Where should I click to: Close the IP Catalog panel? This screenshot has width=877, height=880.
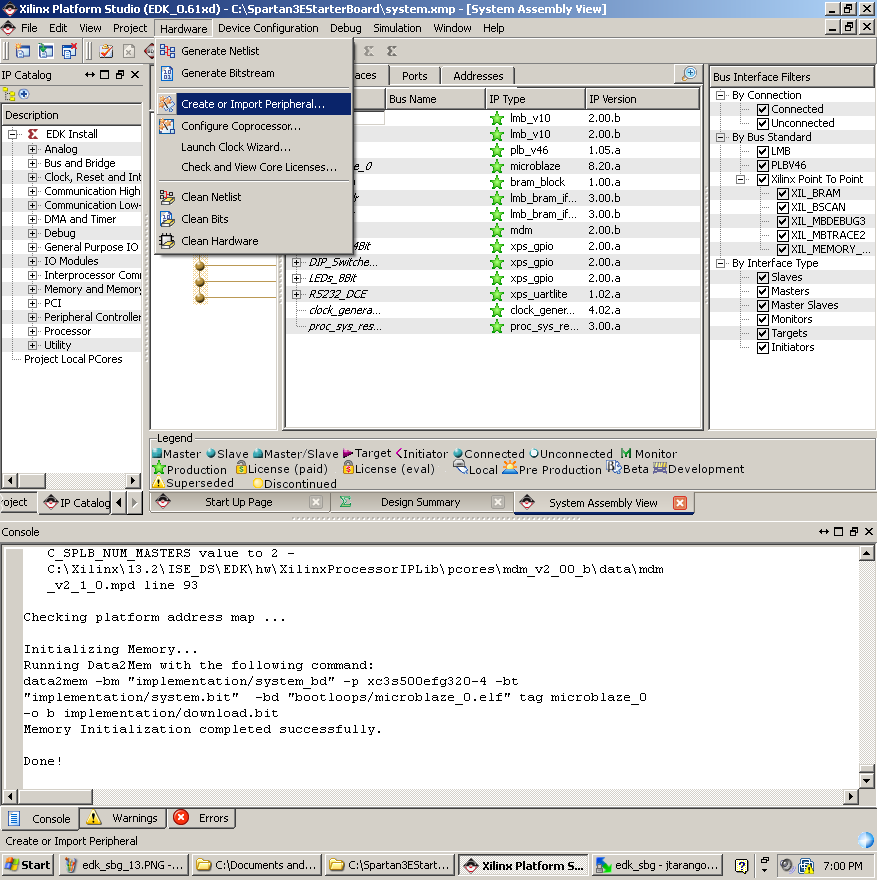tap(135, 75)
